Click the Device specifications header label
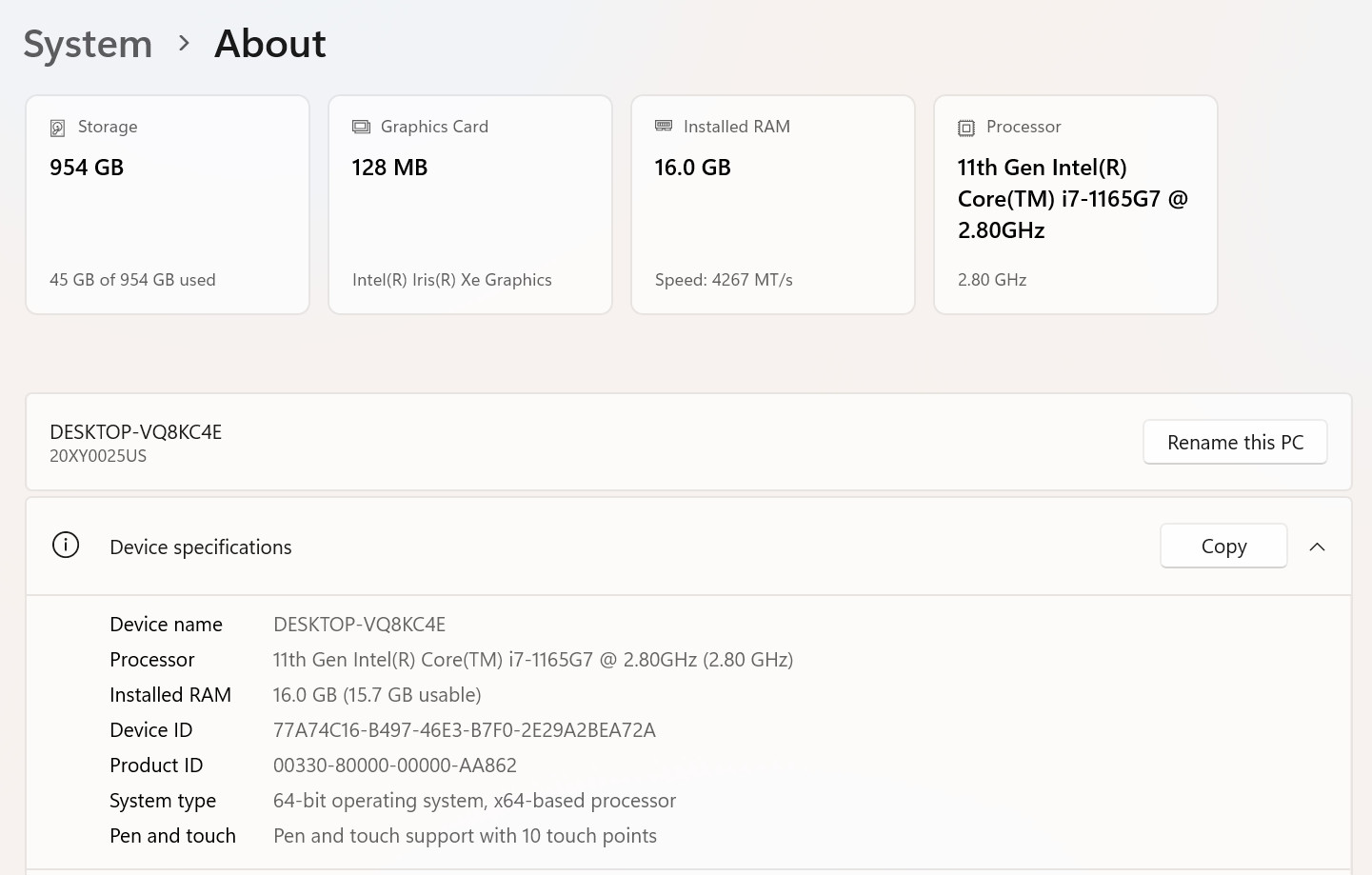Viewport: 1372px width, 875px height. 201,547
